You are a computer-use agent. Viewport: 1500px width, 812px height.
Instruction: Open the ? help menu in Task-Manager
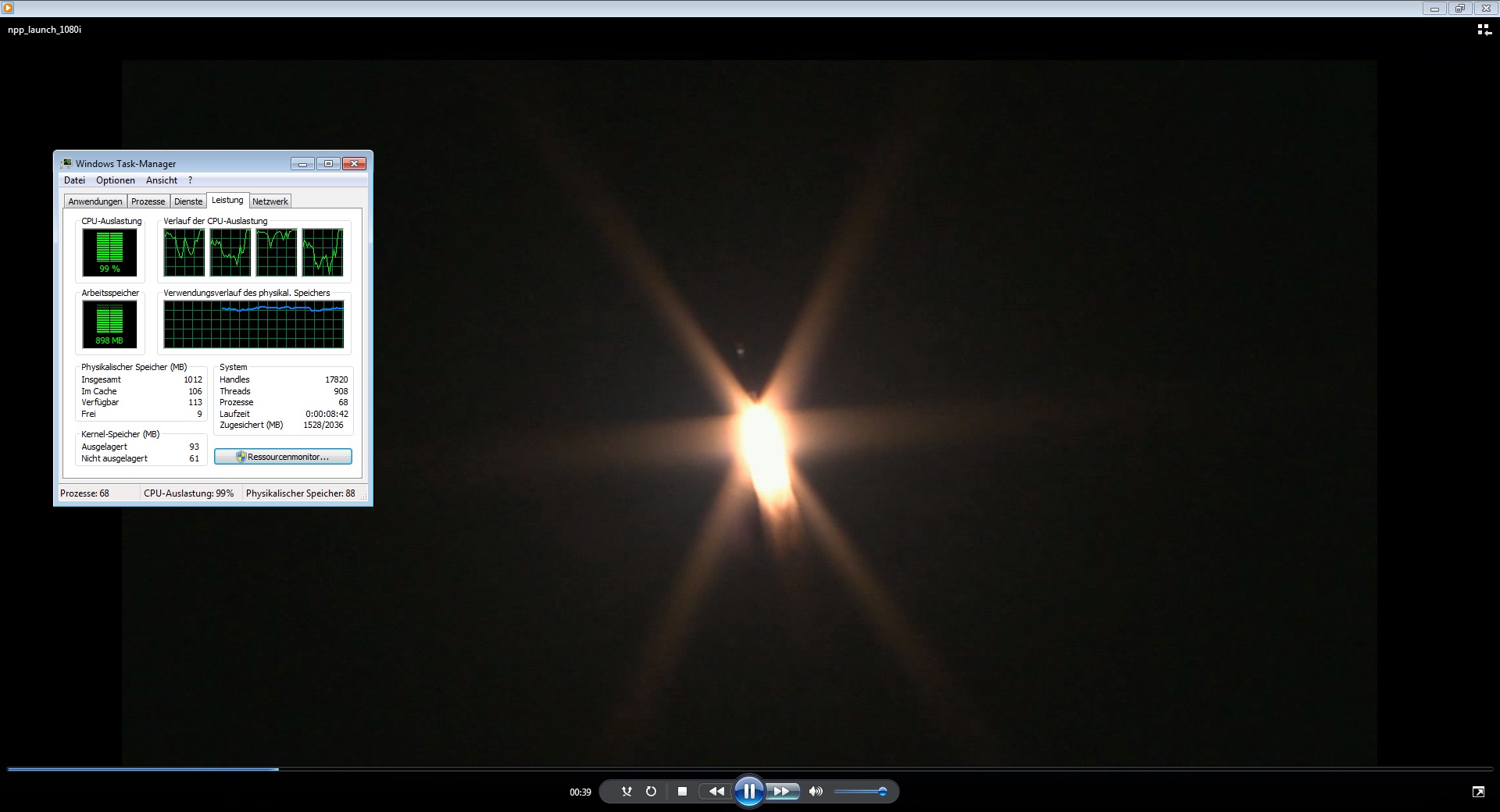(x=190, y=180)
